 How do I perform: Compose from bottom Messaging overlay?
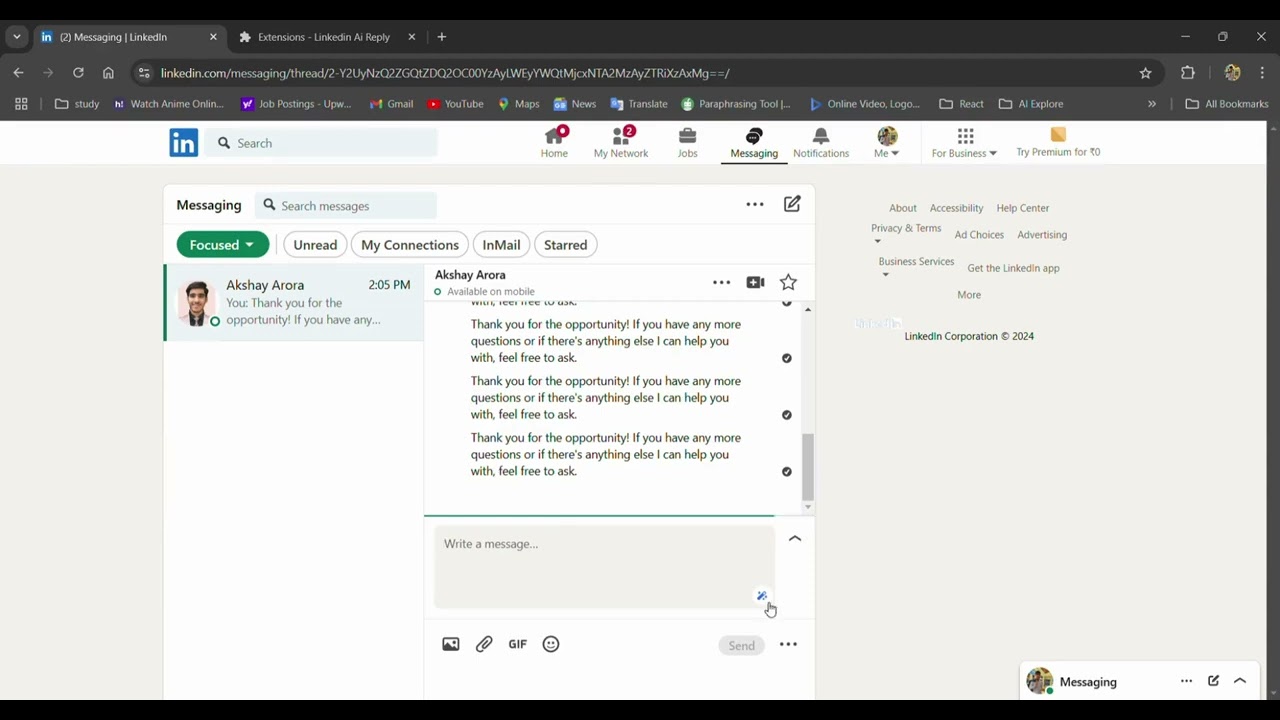pyautogui.click(x=1213, y=681)
